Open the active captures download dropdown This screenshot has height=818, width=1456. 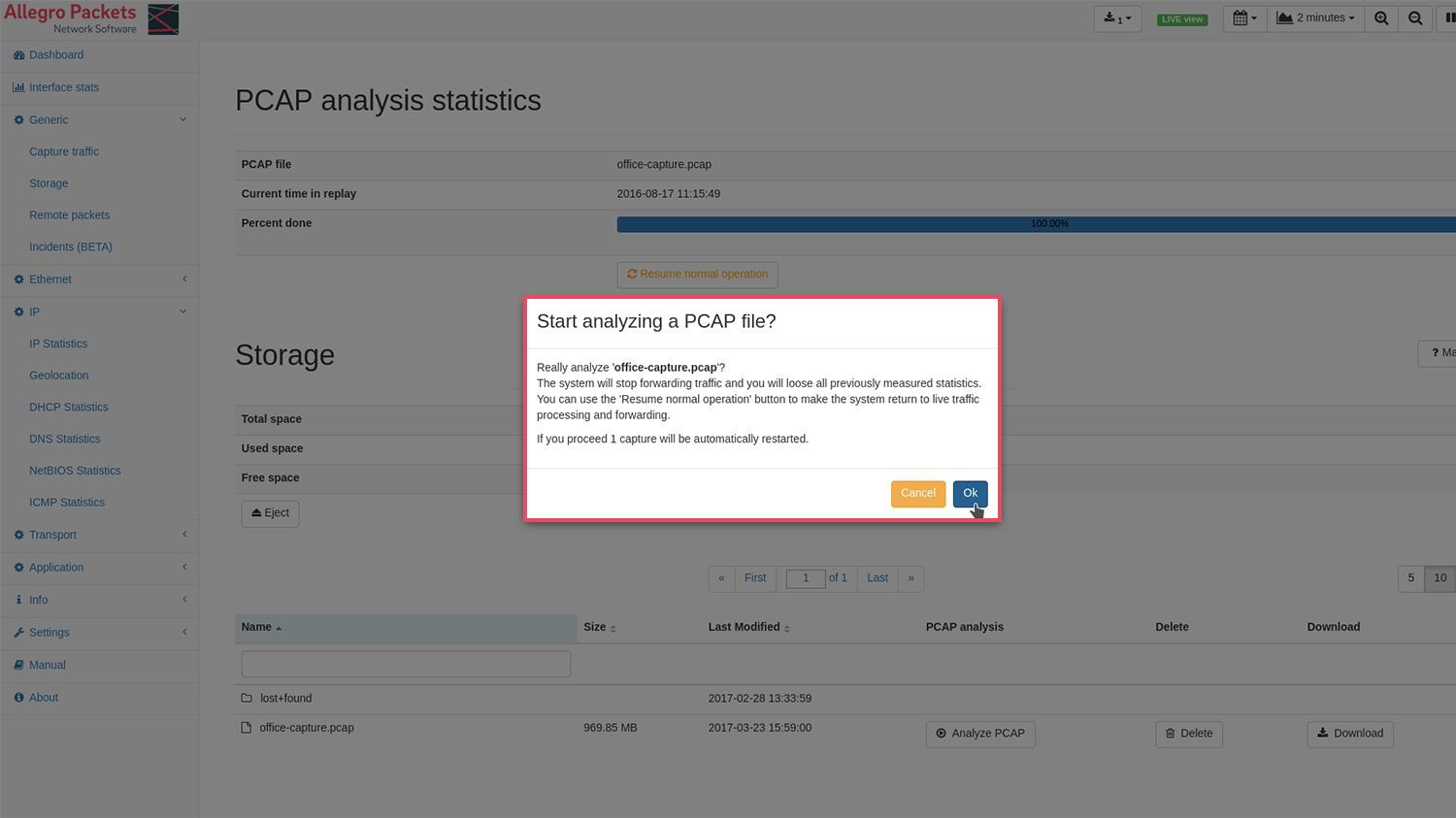(1117, 18)
